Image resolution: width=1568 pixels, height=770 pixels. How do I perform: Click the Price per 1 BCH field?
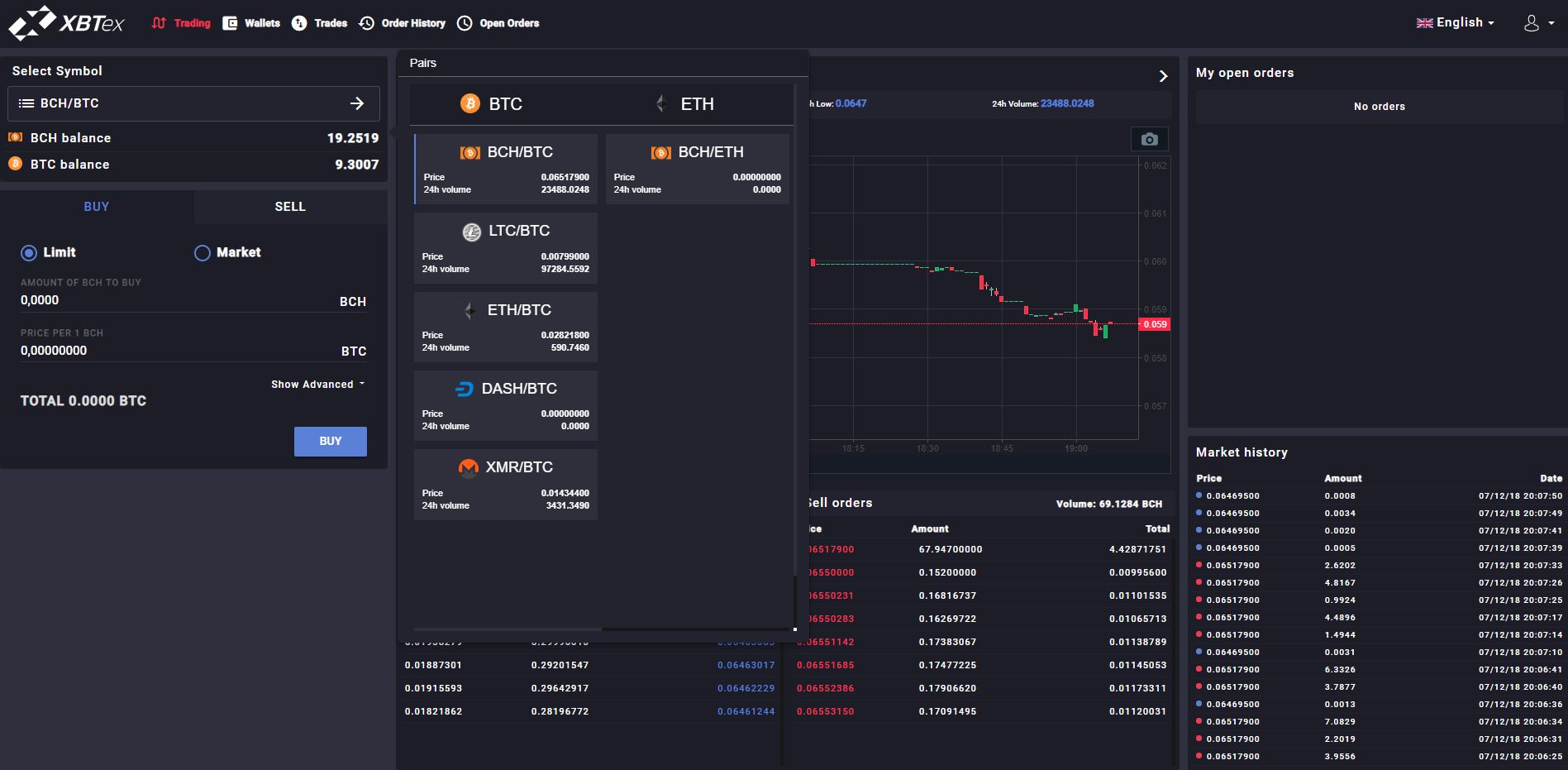tap(193, 351)
